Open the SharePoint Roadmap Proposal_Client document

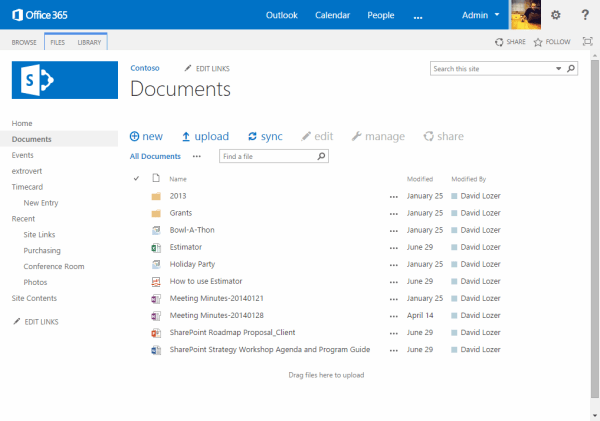[232, 332]
